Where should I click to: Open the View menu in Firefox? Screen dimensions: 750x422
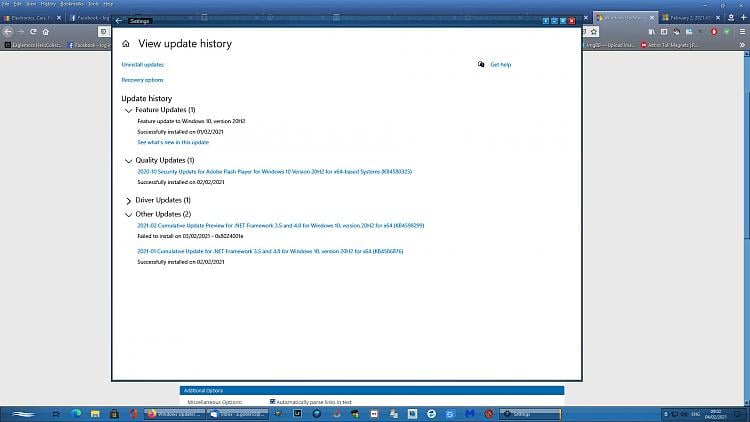click(x=31, y=4)
